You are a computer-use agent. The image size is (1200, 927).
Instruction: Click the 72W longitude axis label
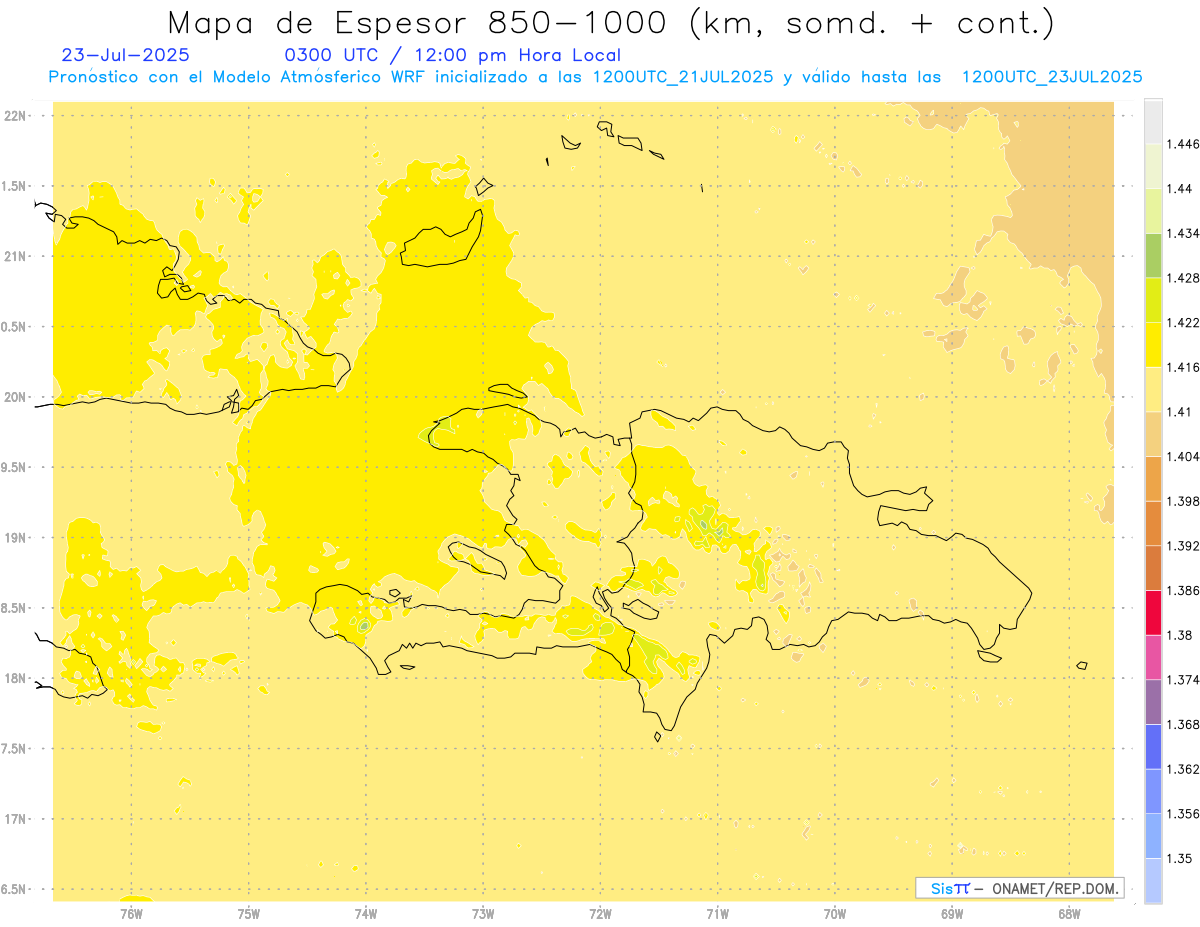pos(600,913)
